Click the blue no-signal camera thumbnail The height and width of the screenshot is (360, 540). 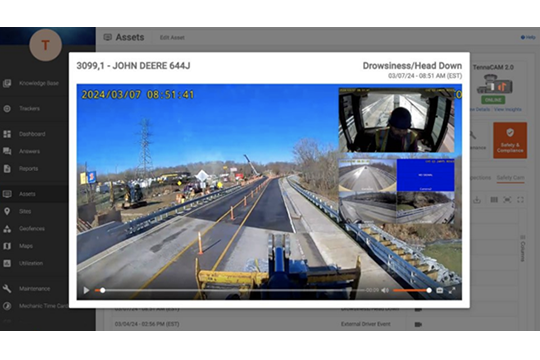426,175
